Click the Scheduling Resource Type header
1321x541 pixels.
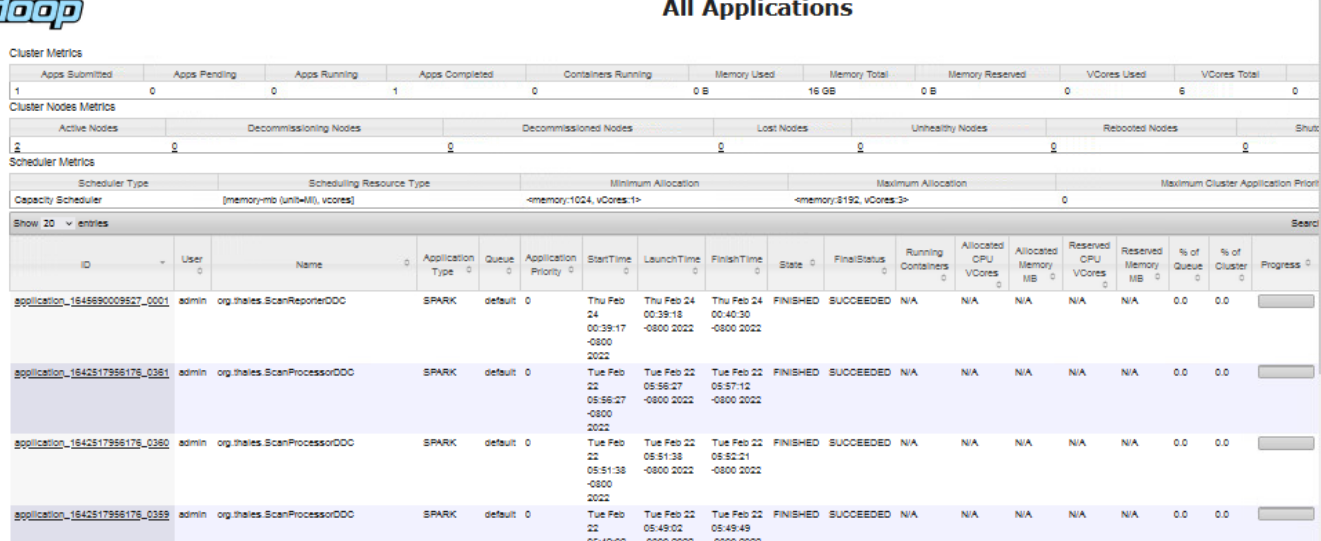[370, 183]
